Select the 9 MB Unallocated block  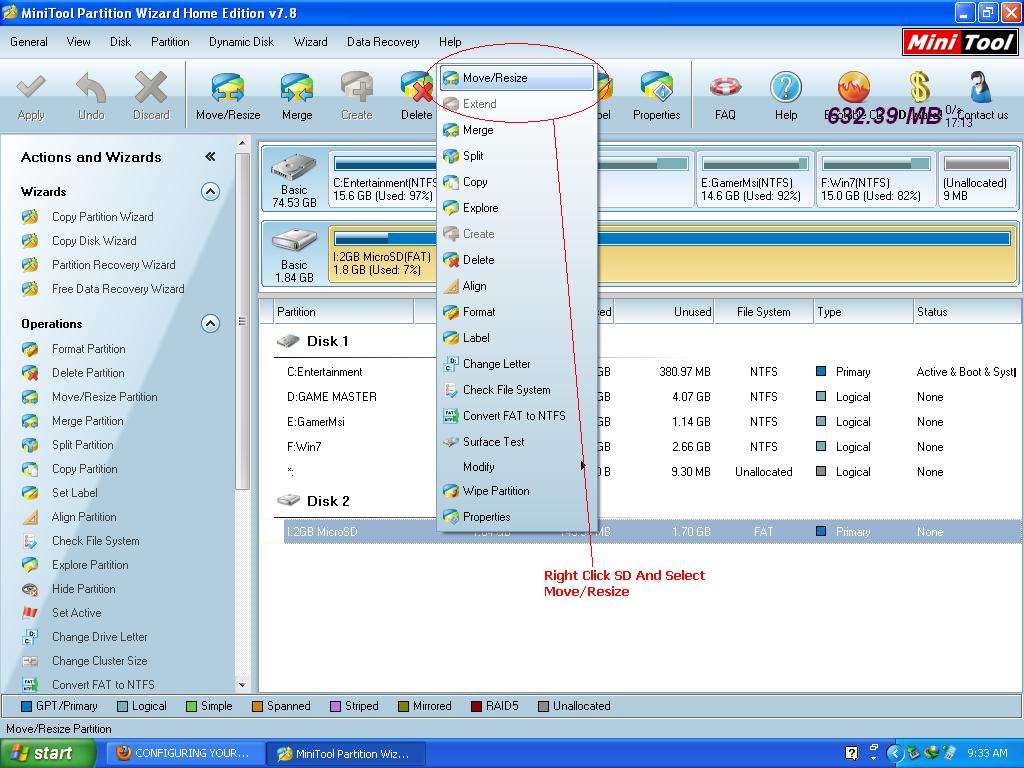point(976,179)
